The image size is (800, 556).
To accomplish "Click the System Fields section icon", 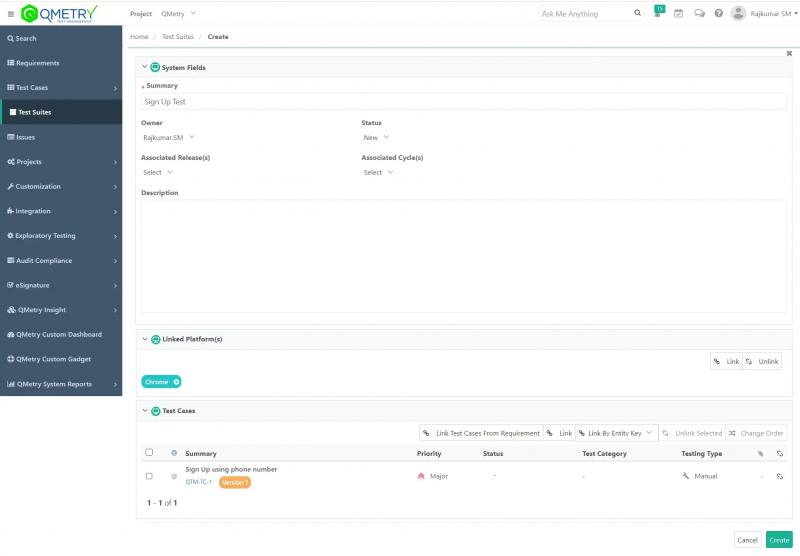I will coord(155,67).
